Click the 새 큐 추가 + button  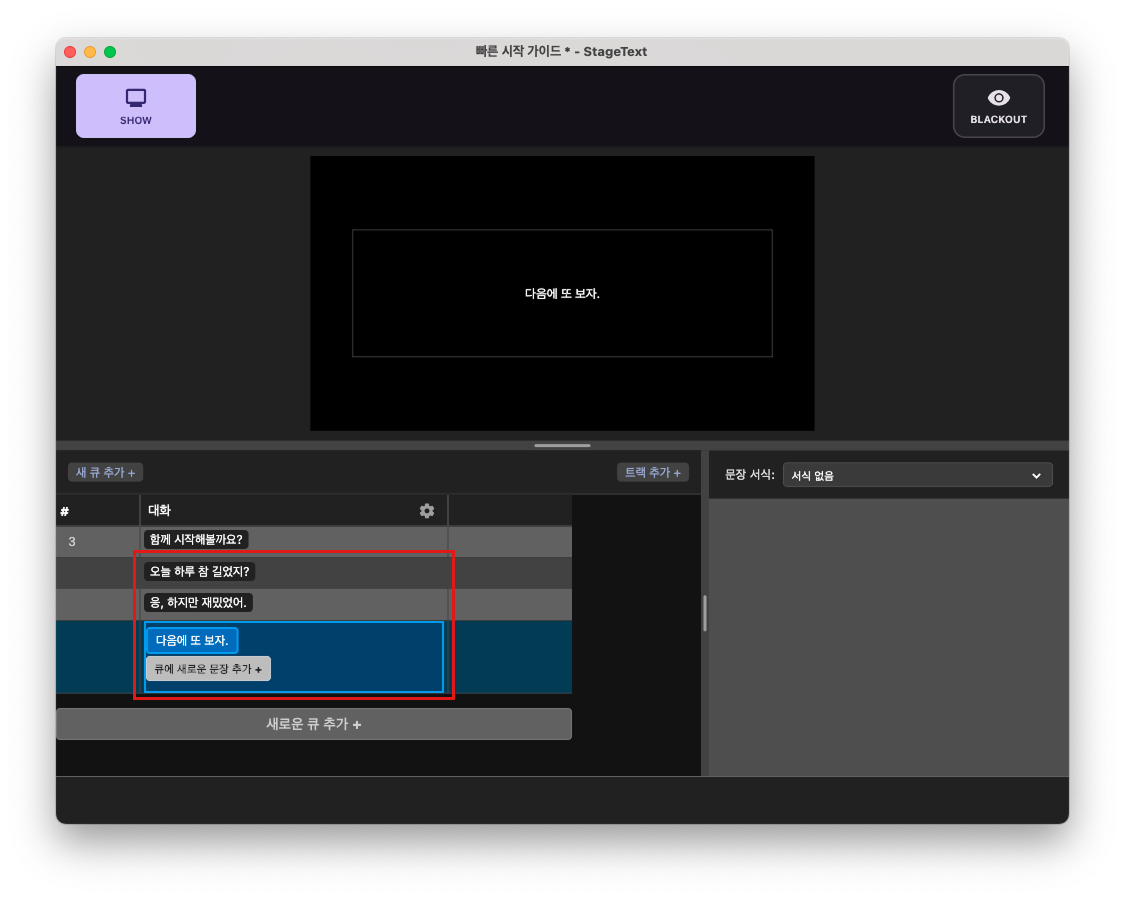[104, 472]
